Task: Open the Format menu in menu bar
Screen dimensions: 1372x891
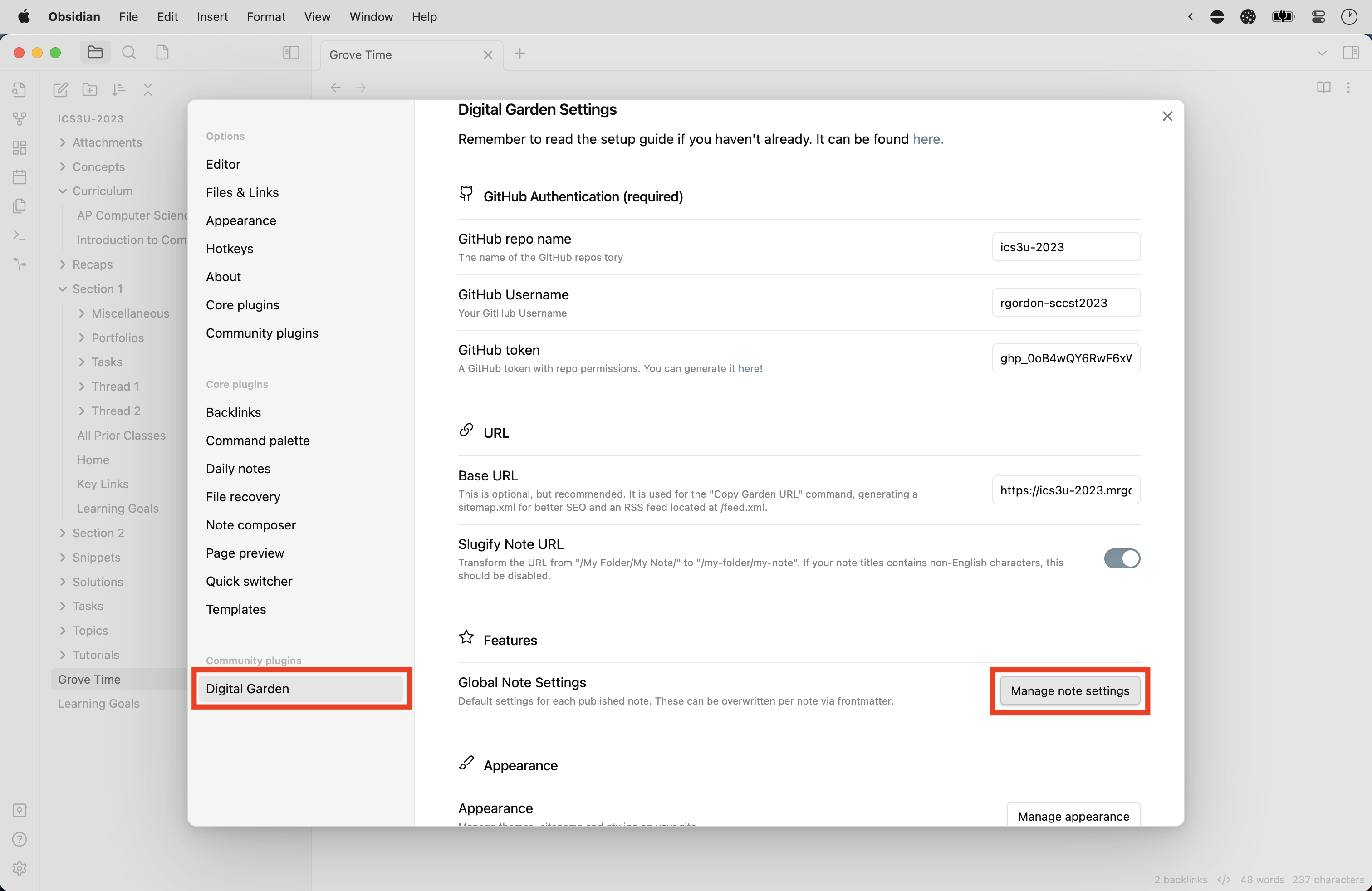Action: coord(266,17)
